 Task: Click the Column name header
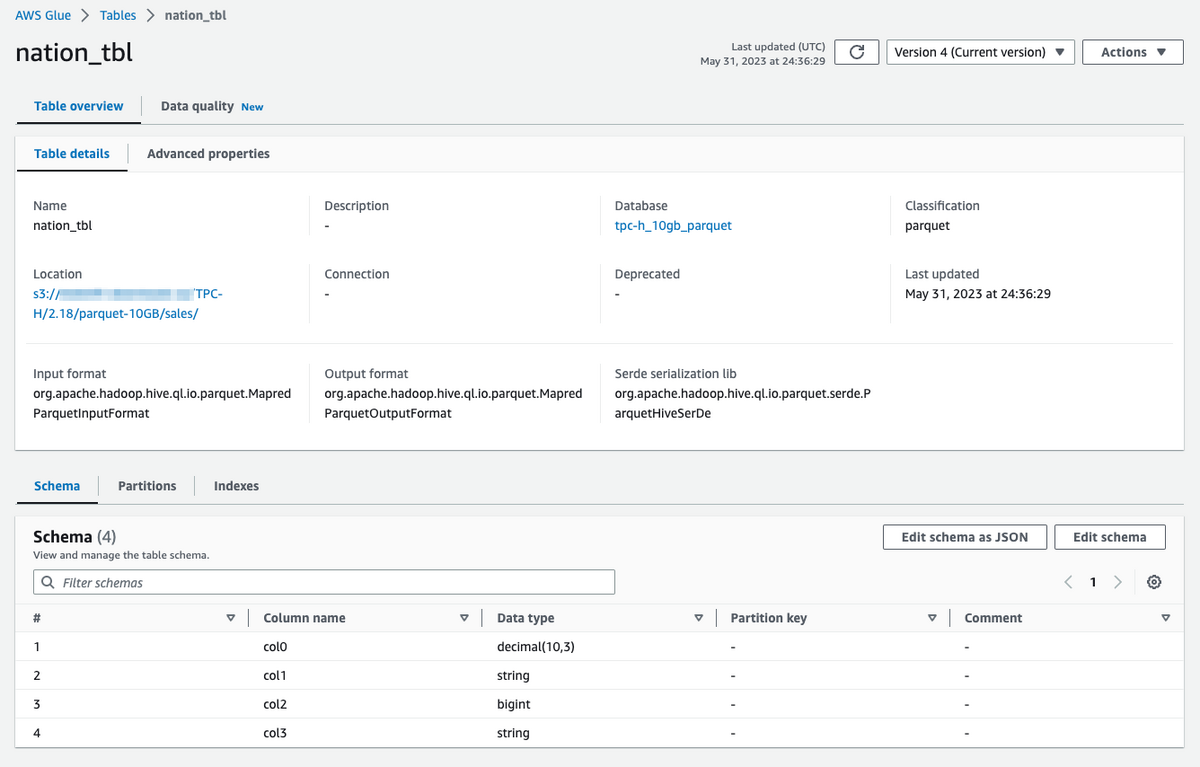pyautogui.click(x=304, y=618)
